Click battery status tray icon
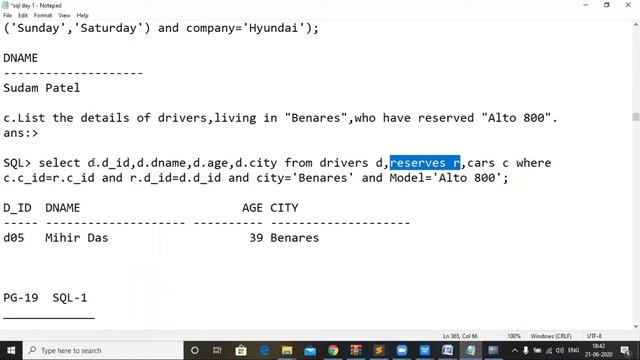This screenshot has height=360, width=640. 537,350
